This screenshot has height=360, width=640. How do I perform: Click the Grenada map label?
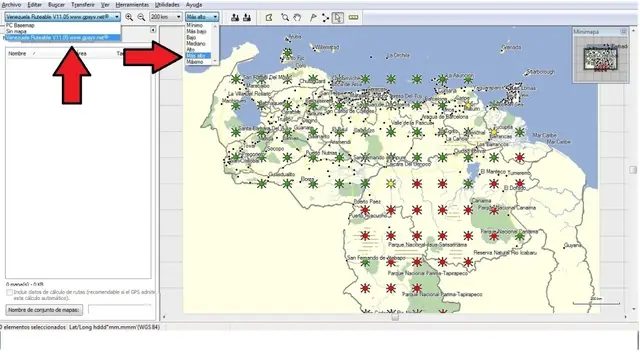click(512, 47)
